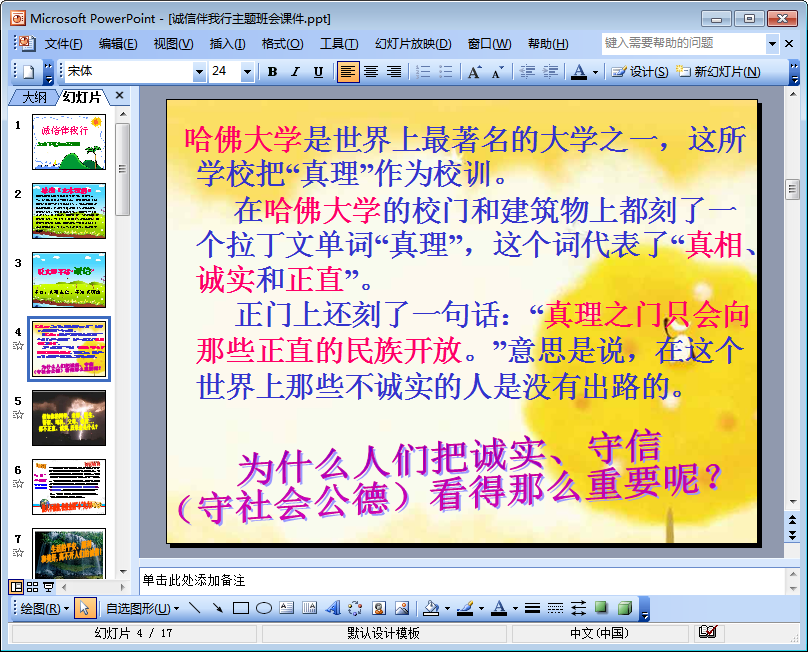808x652 pixels.
Task: Toggle Italic formatting
Action: pyautogui.click(x=295, y=72)
